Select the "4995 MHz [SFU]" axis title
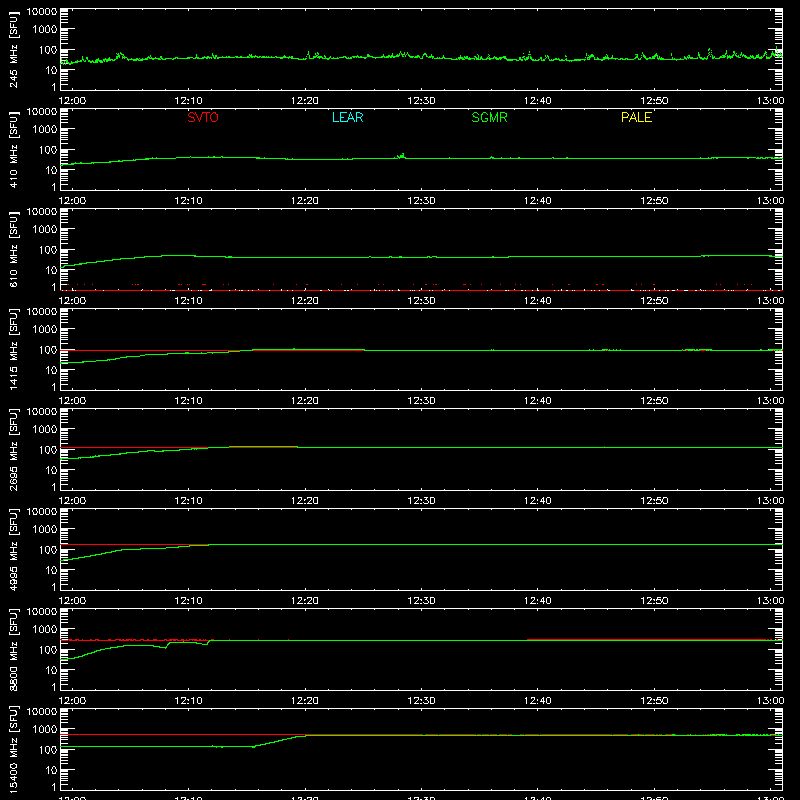Screen dimensions: 800x800 [13, 549]
